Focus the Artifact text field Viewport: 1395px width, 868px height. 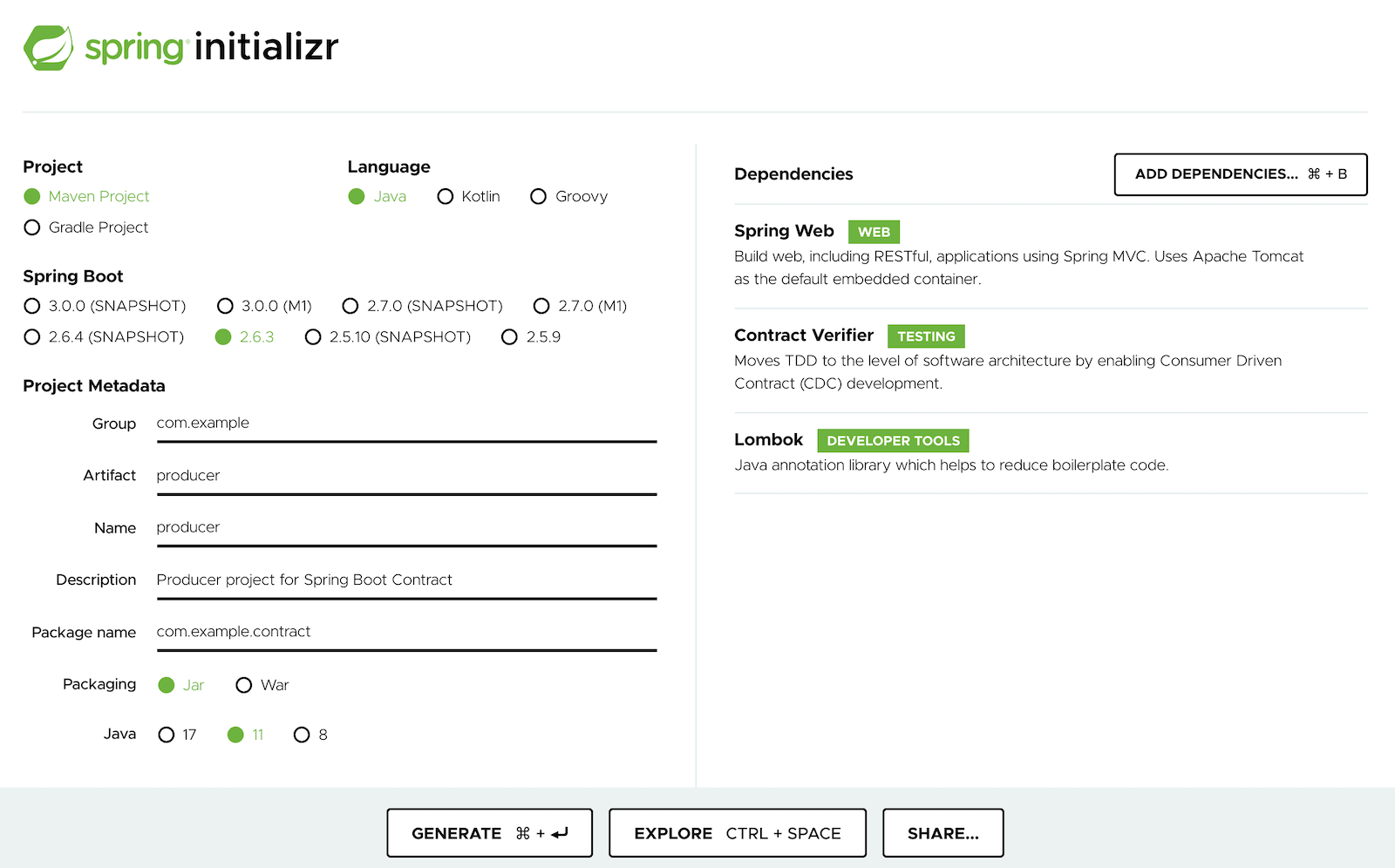[x=405, y=476]
